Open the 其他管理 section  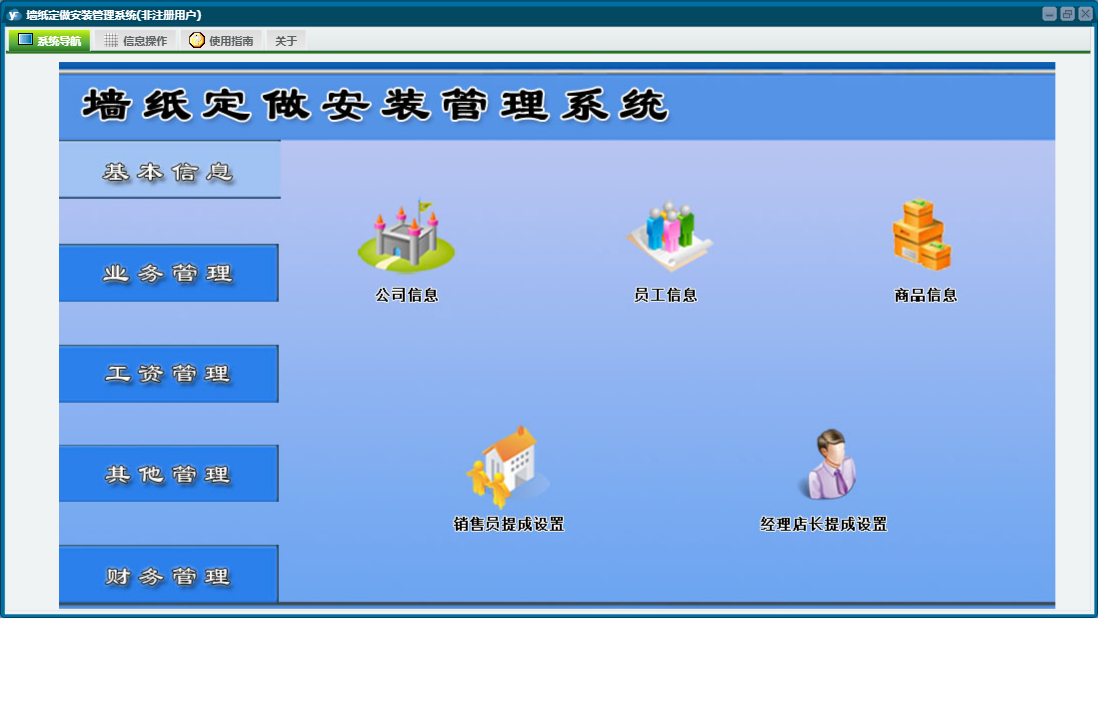point(169,474)
